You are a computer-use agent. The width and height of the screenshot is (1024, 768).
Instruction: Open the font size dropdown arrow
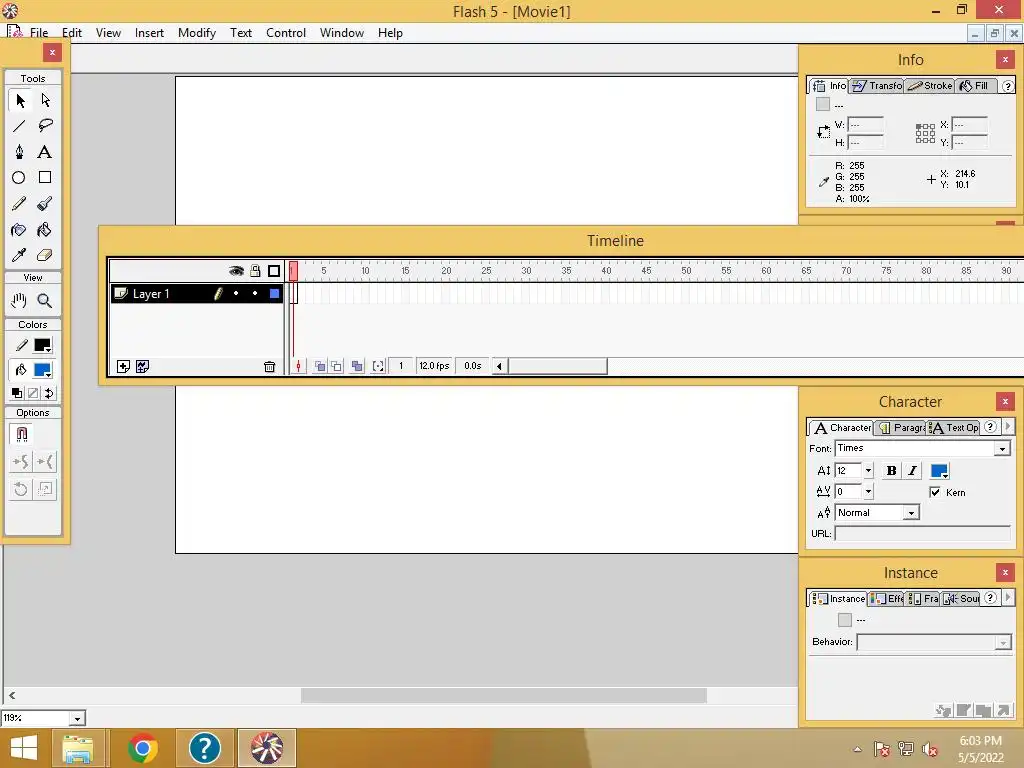(868, 470)
